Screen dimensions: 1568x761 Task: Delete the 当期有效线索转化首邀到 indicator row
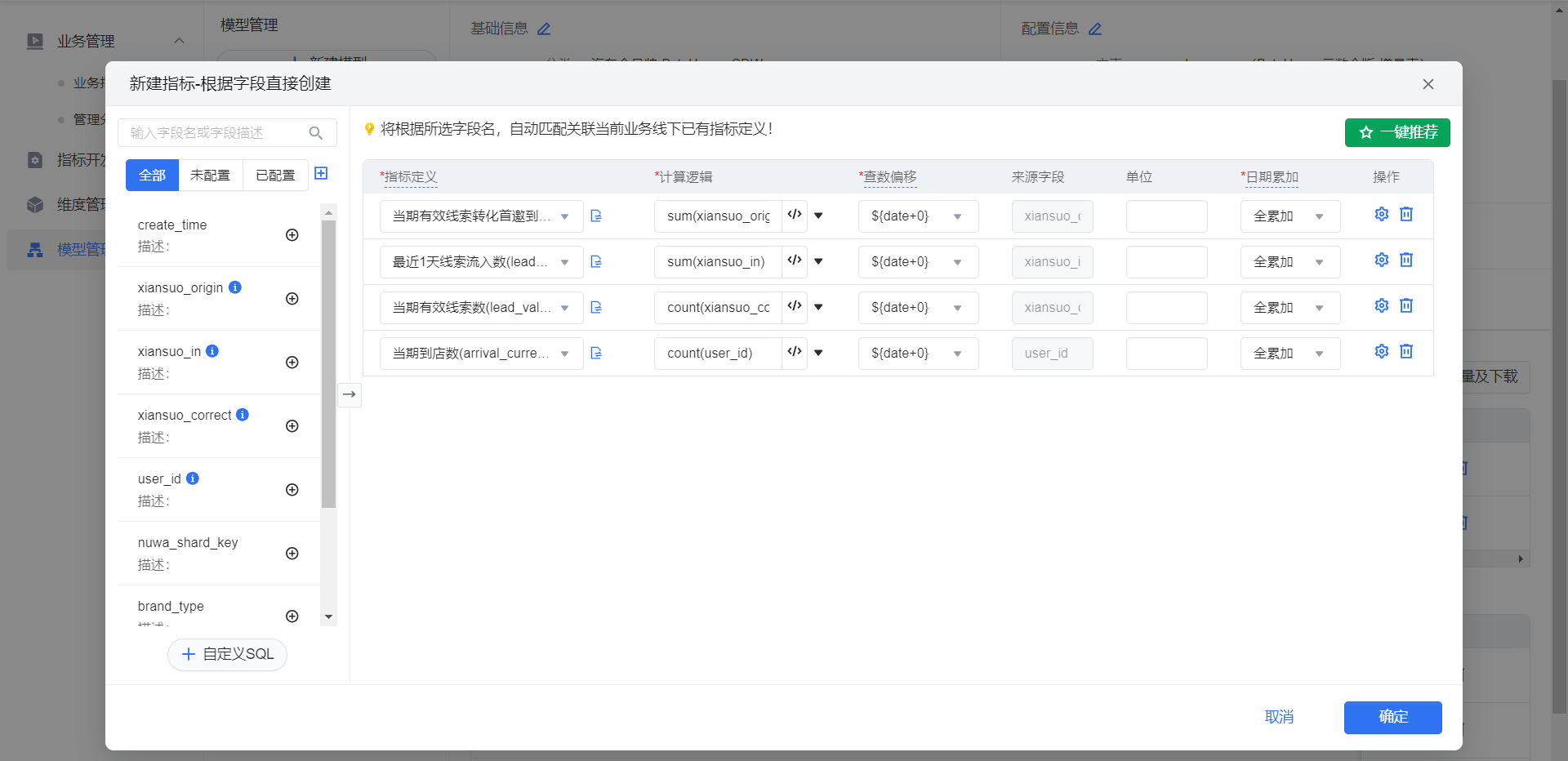(1406, 214)
